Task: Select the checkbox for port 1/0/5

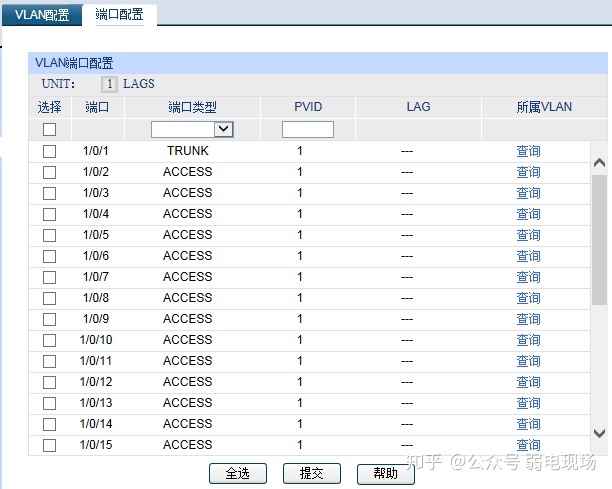Action: [x=49, y=235]
